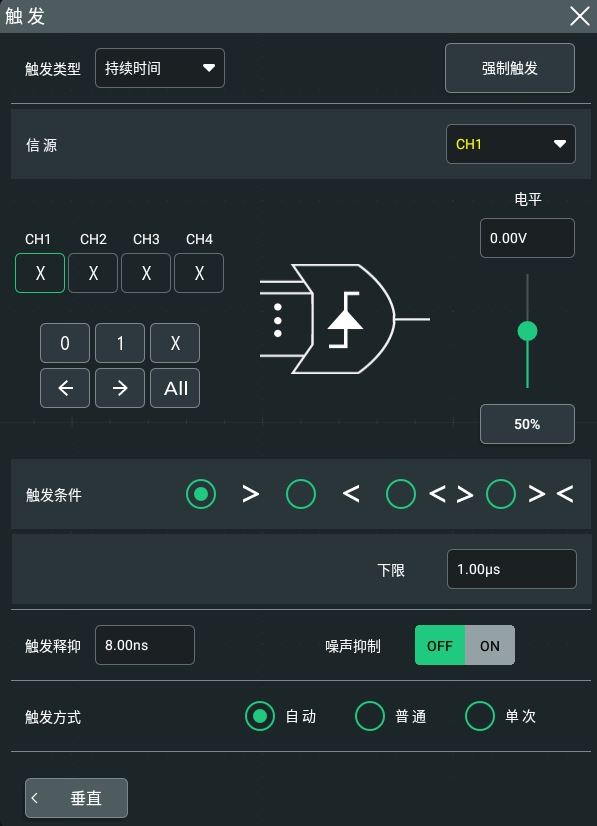The width and height of the screenshot is (597, 826).
Task: Click the 下限 time input field
Action: tap(512, 569)
